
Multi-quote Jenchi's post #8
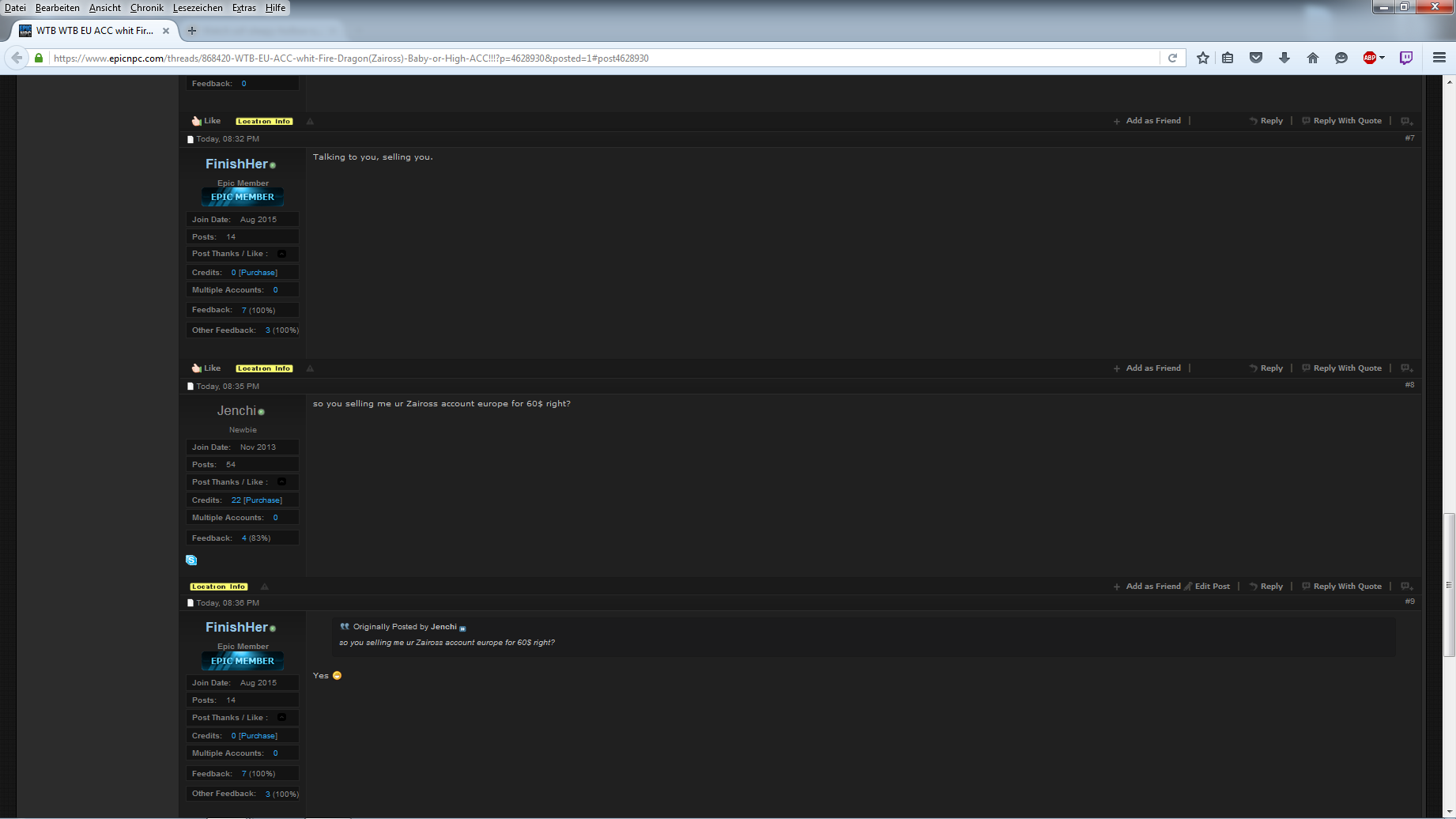[1407, 587]
